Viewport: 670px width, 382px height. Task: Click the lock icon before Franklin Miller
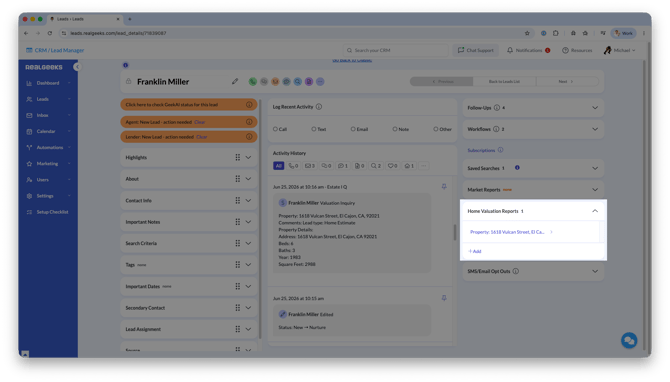[129, 81]
